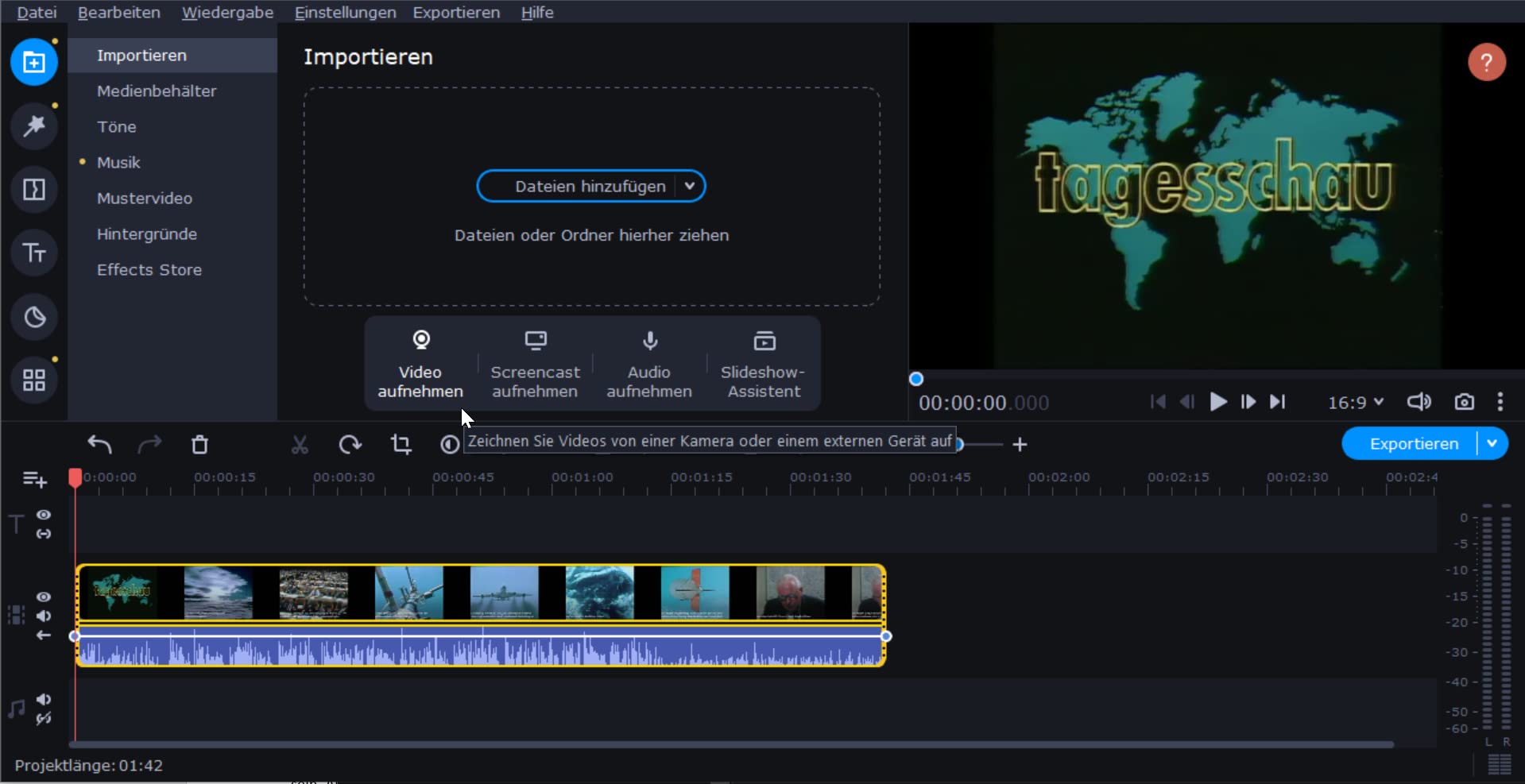The height and width of the screenshot is (784, 1525).
Task: Open the Datei menu
Action: pyautogui.click(x=37, y=12)
